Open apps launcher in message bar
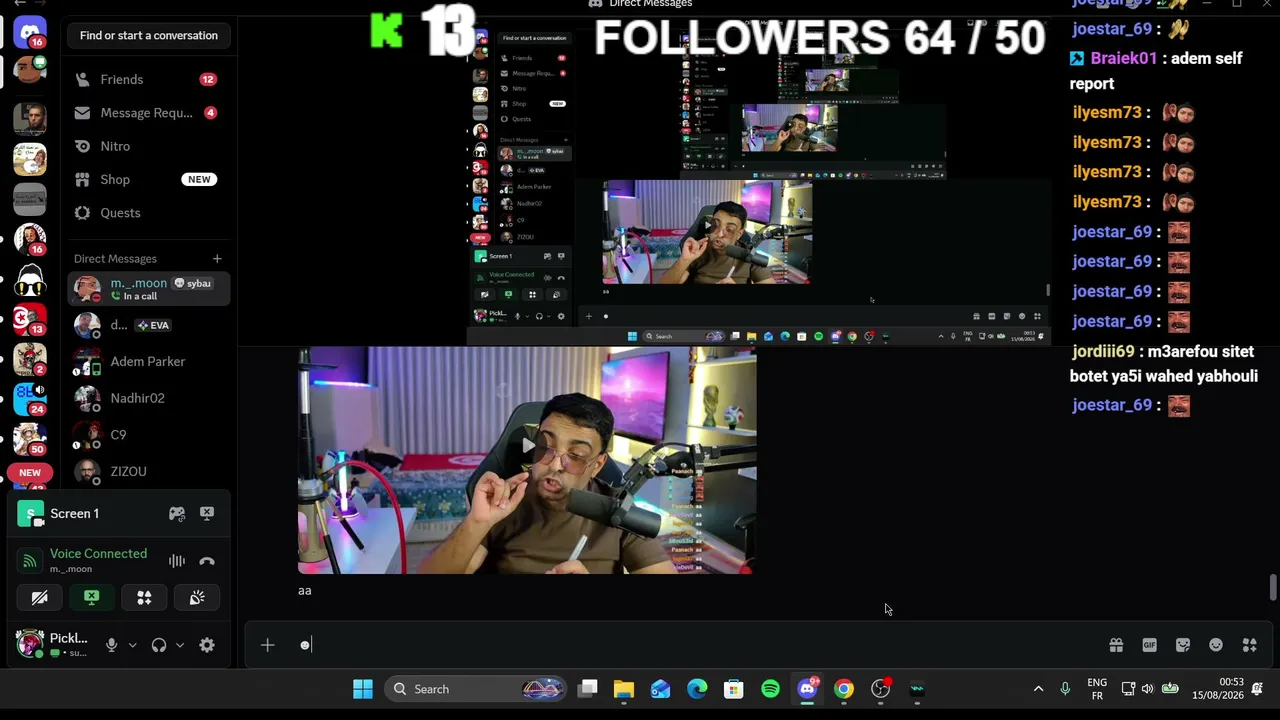This screenshot has height=720, width=1280. tap(1249, 645)
